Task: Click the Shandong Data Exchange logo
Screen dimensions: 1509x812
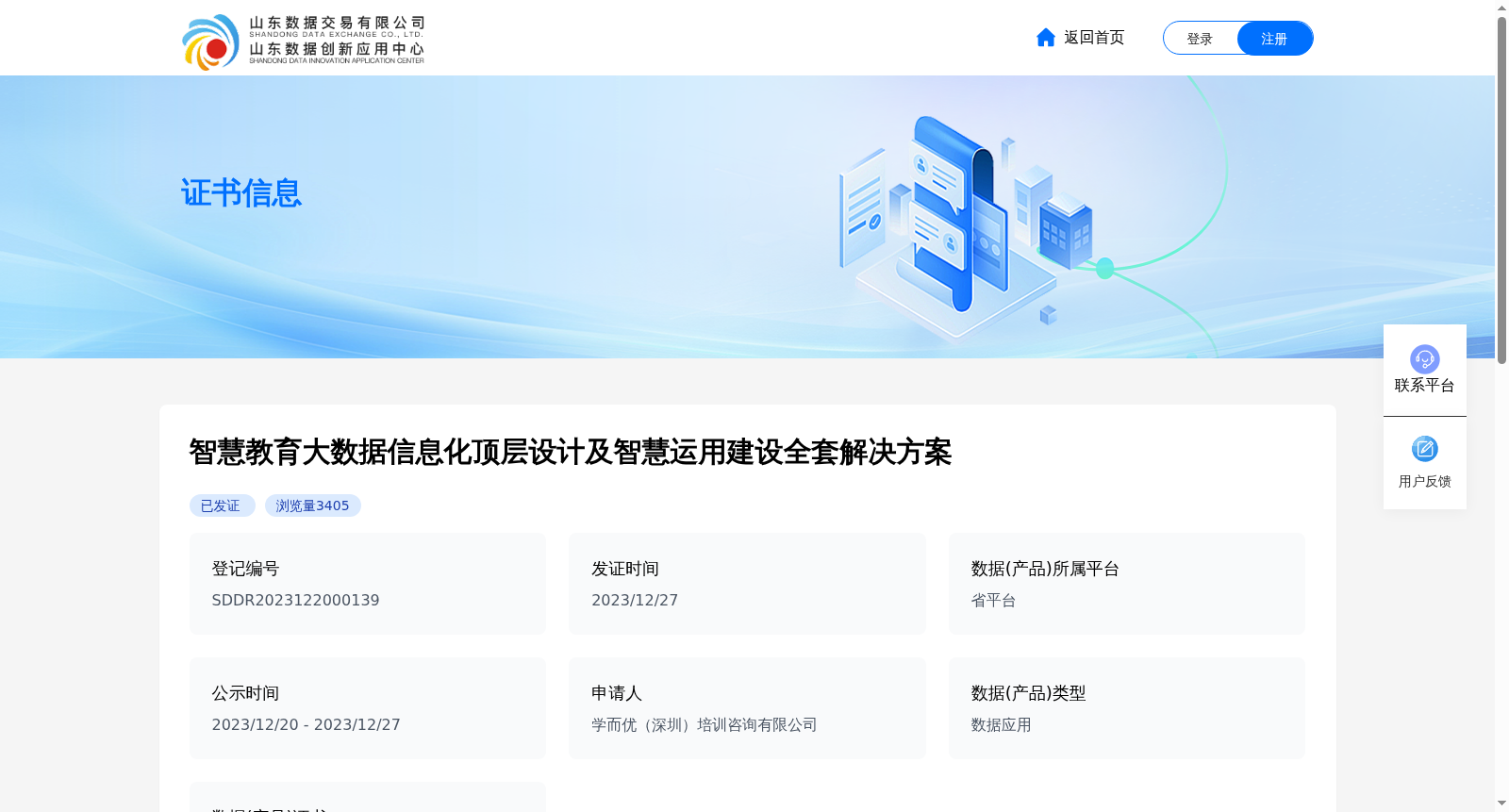Action: pos(303,41)
